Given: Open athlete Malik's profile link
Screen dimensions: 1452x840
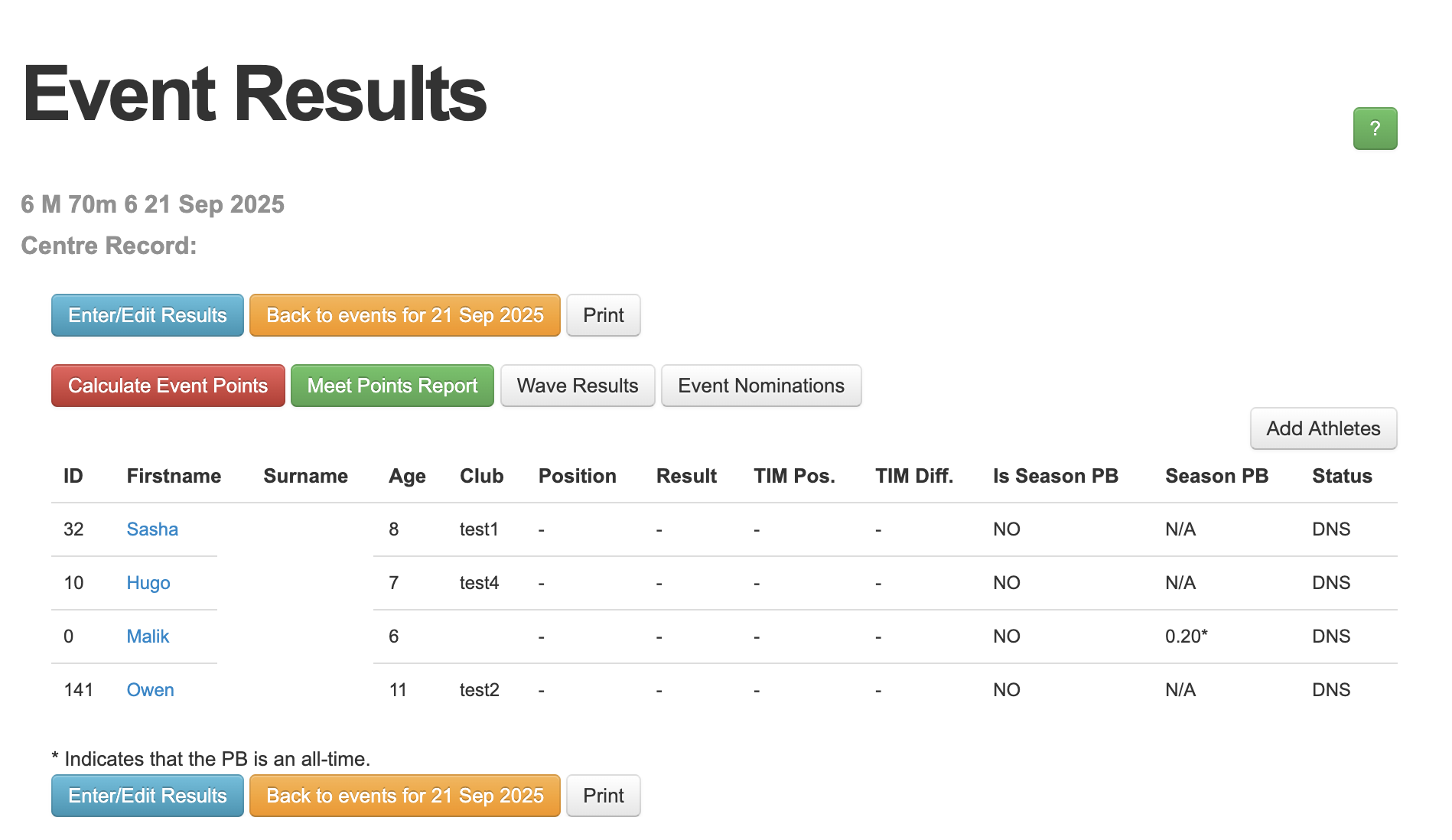Looking at the screenshot, I should pos(148,637).
